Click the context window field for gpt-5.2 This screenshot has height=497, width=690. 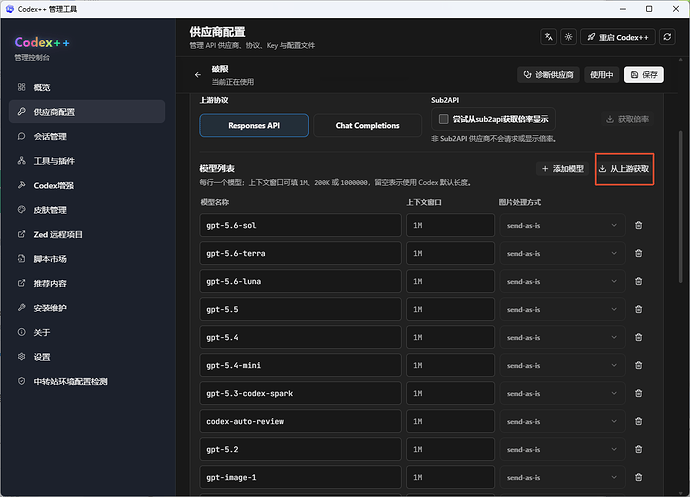[451, 449]
